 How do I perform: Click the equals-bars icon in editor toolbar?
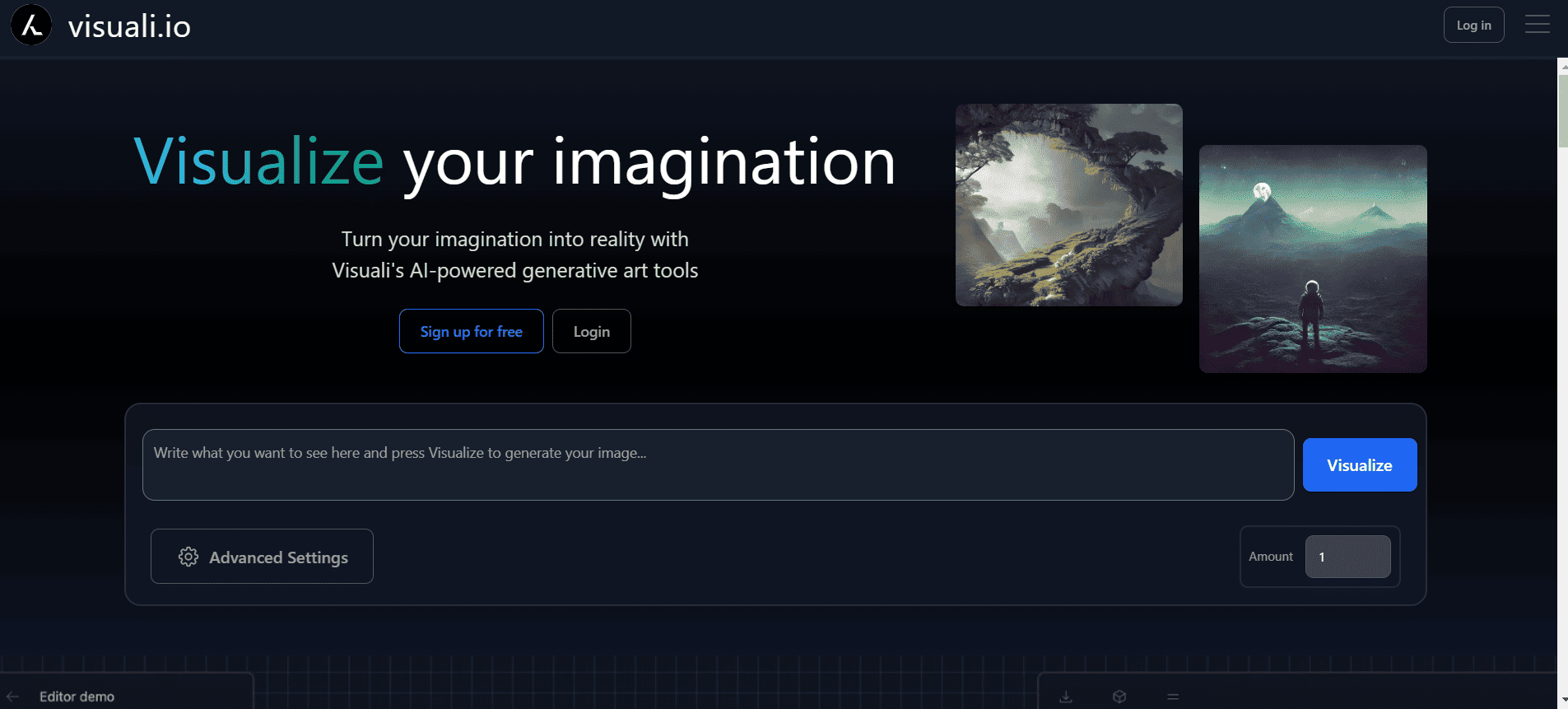tap(1173, 697)
